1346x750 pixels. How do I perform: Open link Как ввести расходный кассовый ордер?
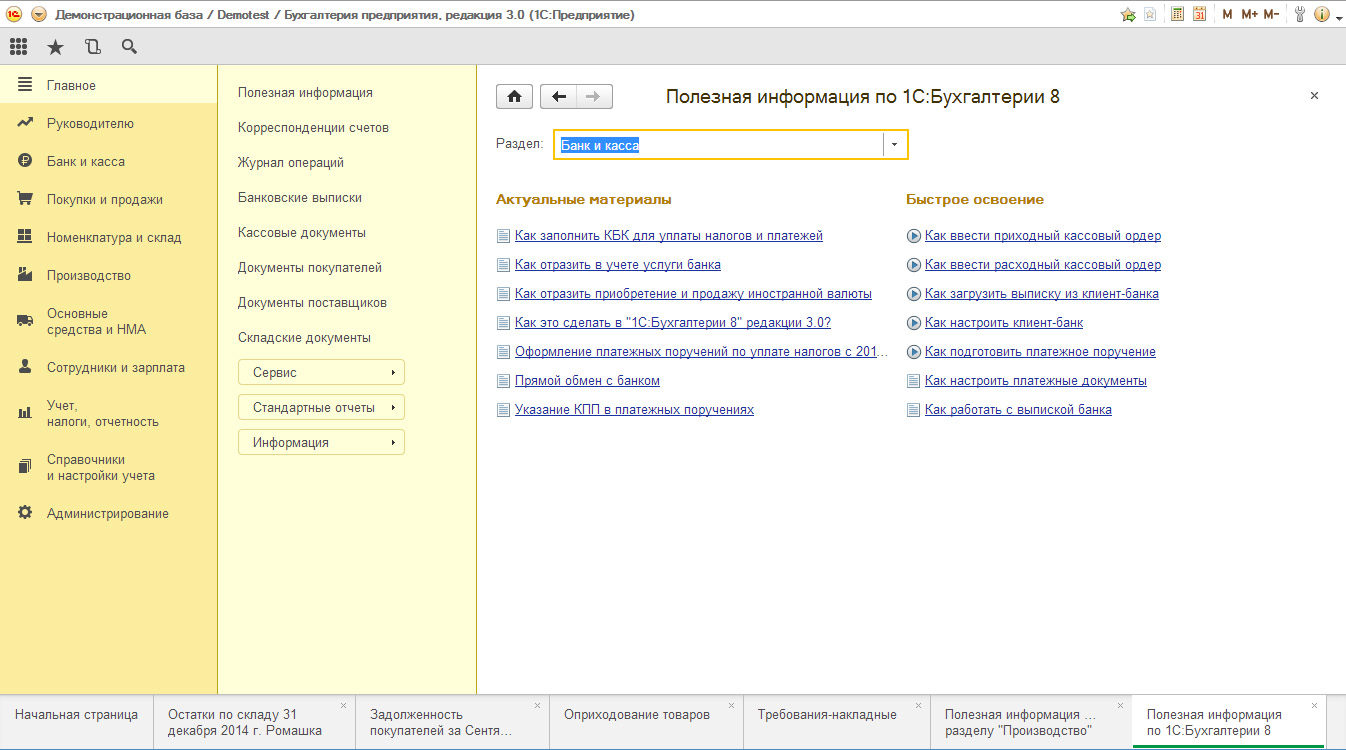(x=1043, y=265)
